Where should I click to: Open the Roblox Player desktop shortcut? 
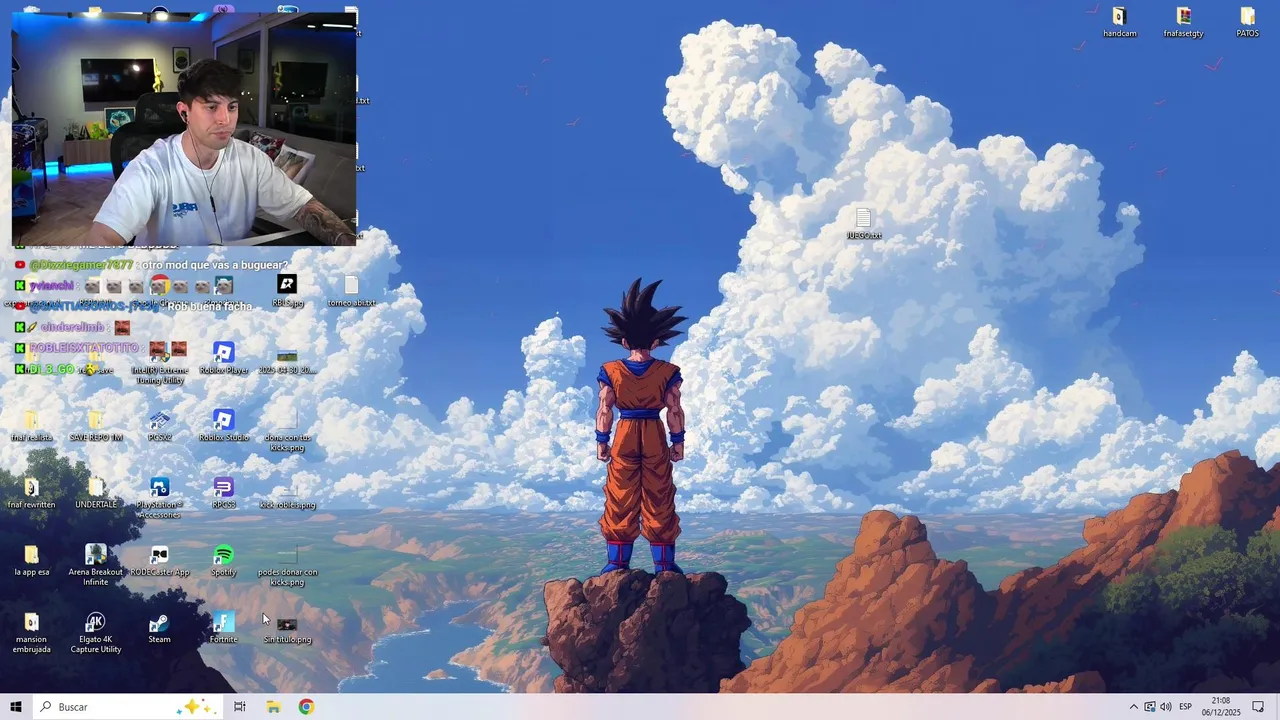click(x=224, y=357)
